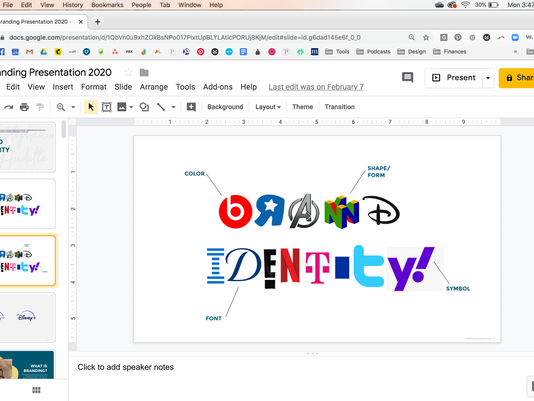Click the browser zoom magnifier icon in address bar
This screenshot has width=534, height=401.
412,37
